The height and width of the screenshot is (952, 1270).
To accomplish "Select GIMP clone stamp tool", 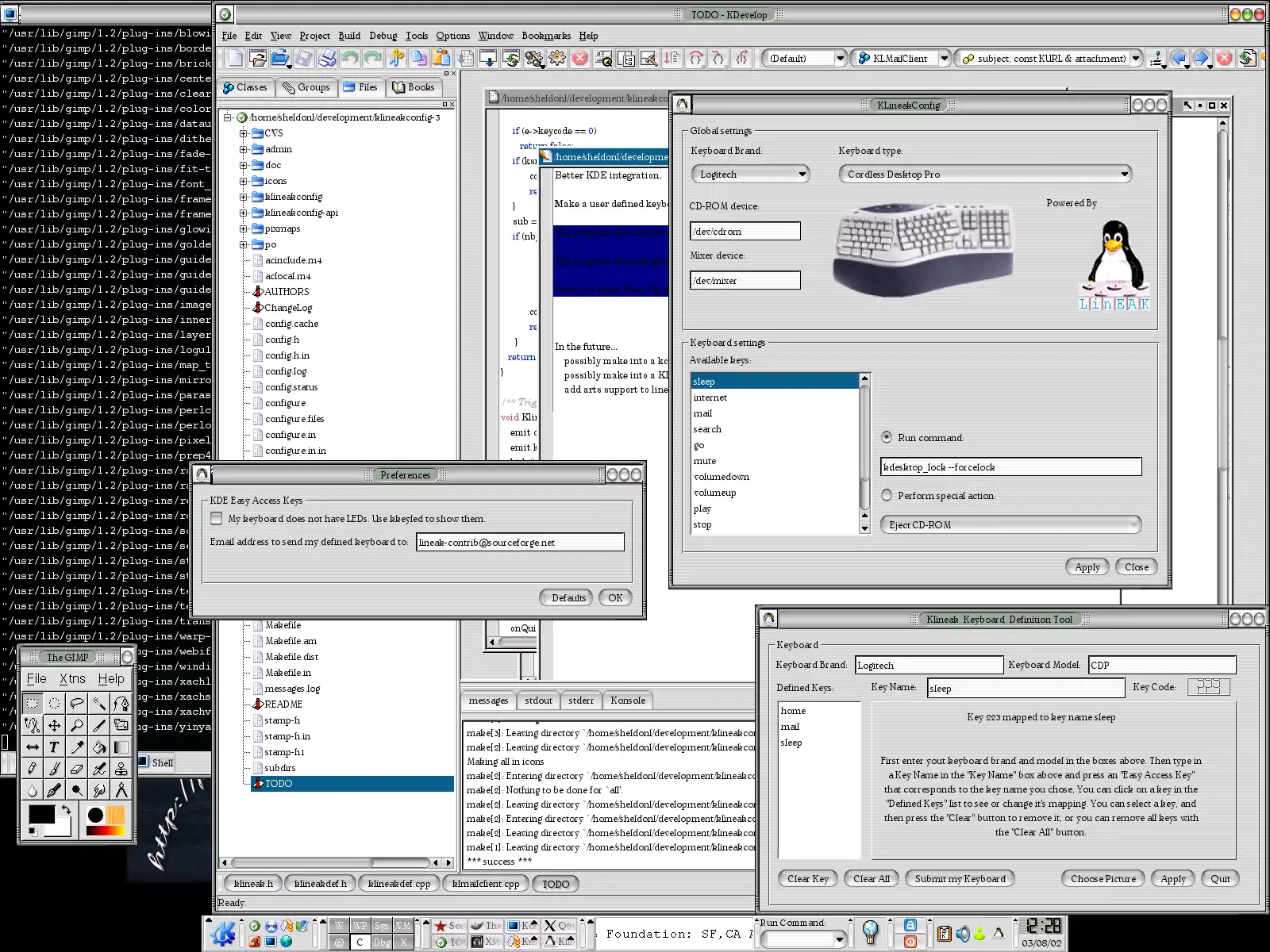I will pos(121,768).
